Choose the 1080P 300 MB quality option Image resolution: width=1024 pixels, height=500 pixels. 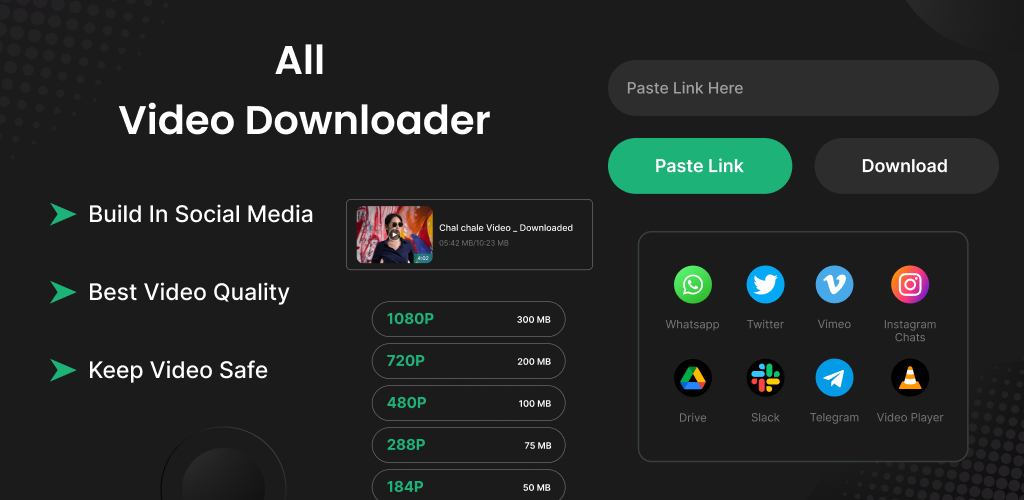click(468, 319)
